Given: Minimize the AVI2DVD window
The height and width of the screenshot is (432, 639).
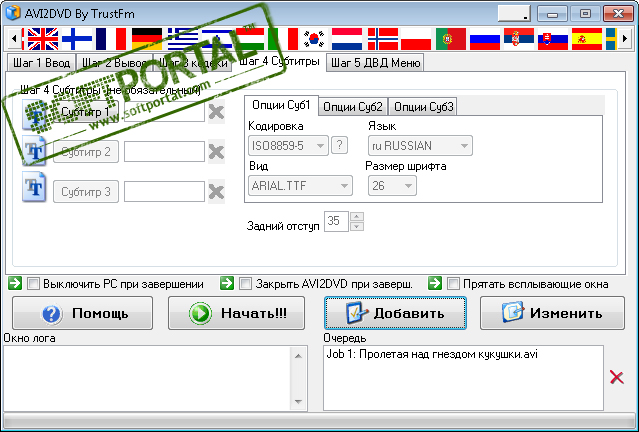Looking at the screenshot, I should coord(552,14).
